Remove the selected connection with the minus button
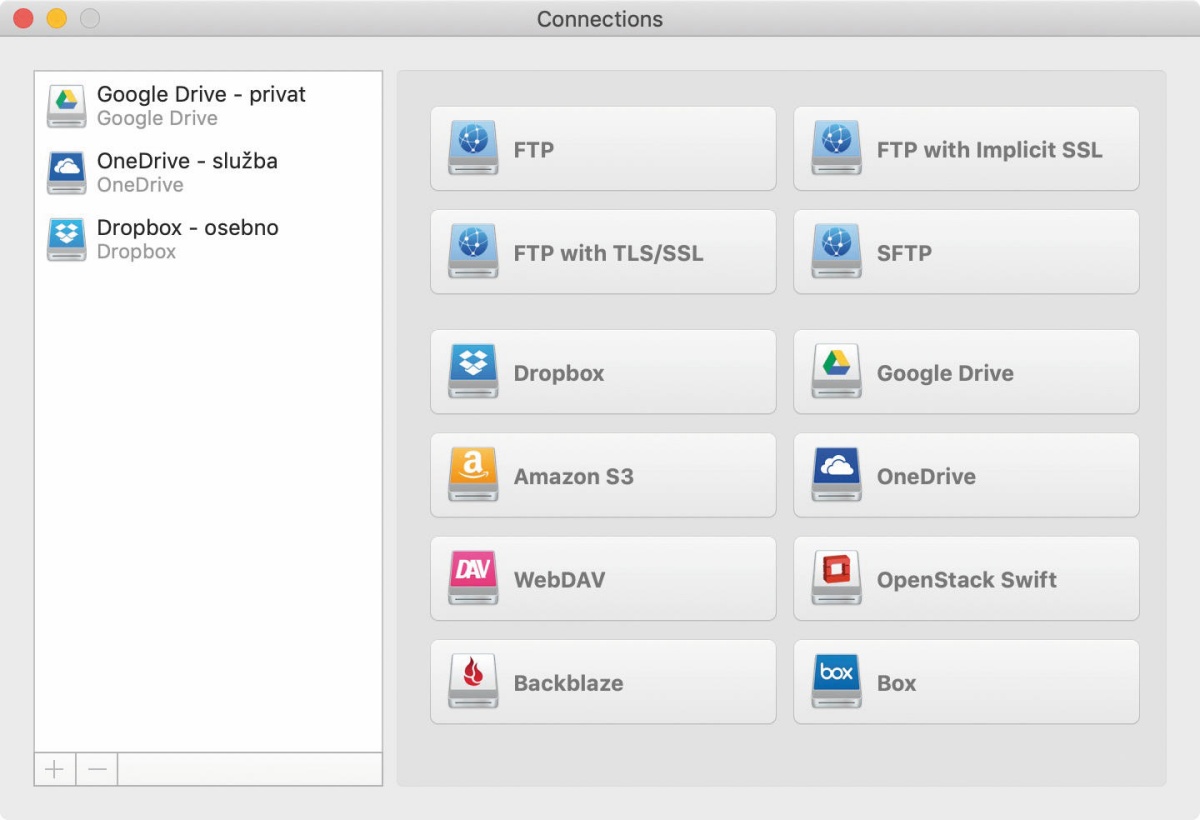The width and height of the screenshot is (1200, 820). tap(97, 769)
